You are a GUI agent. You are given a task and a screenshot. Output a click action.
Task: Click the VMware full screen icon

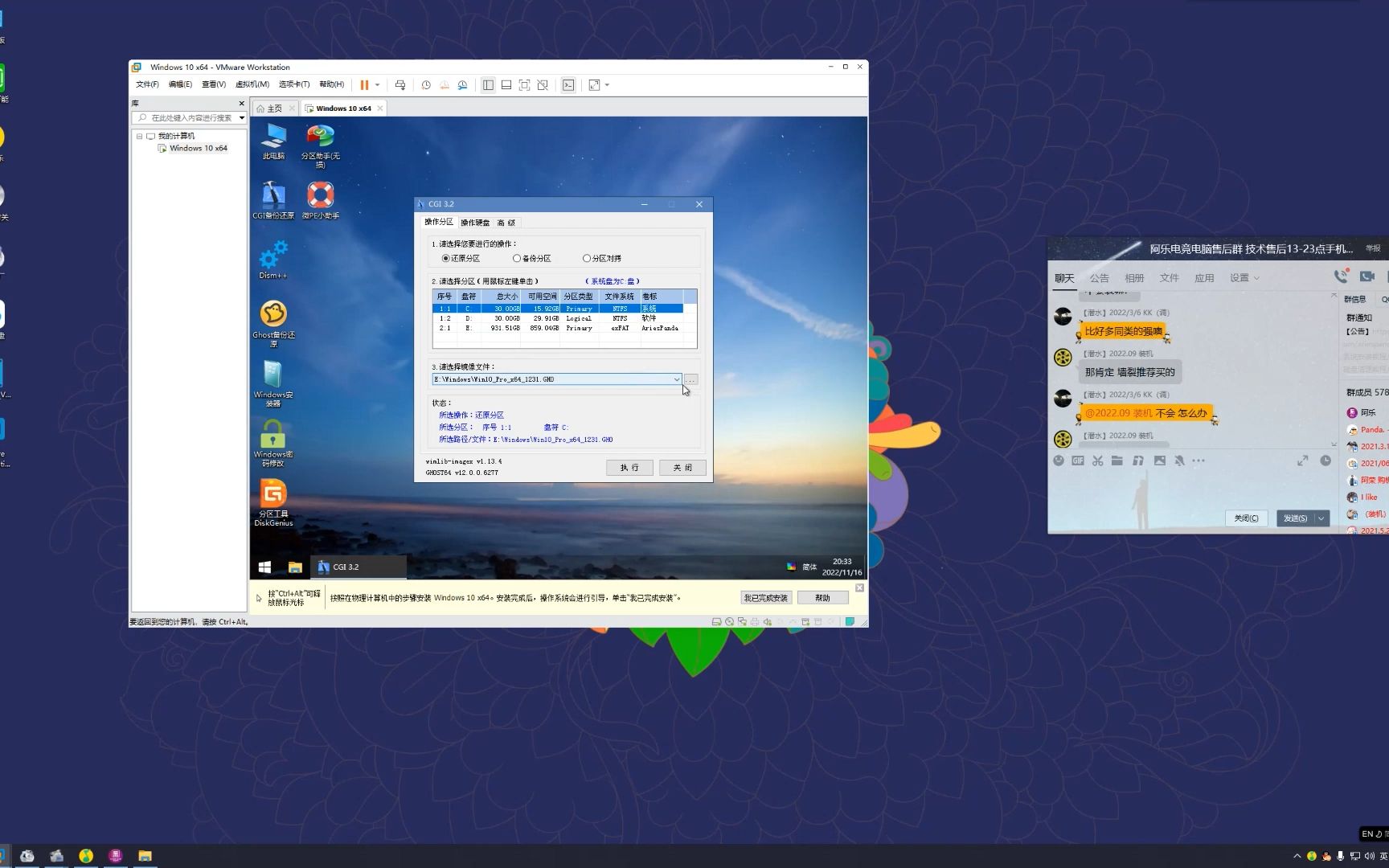pyautogui.click(x=524, y=85)
